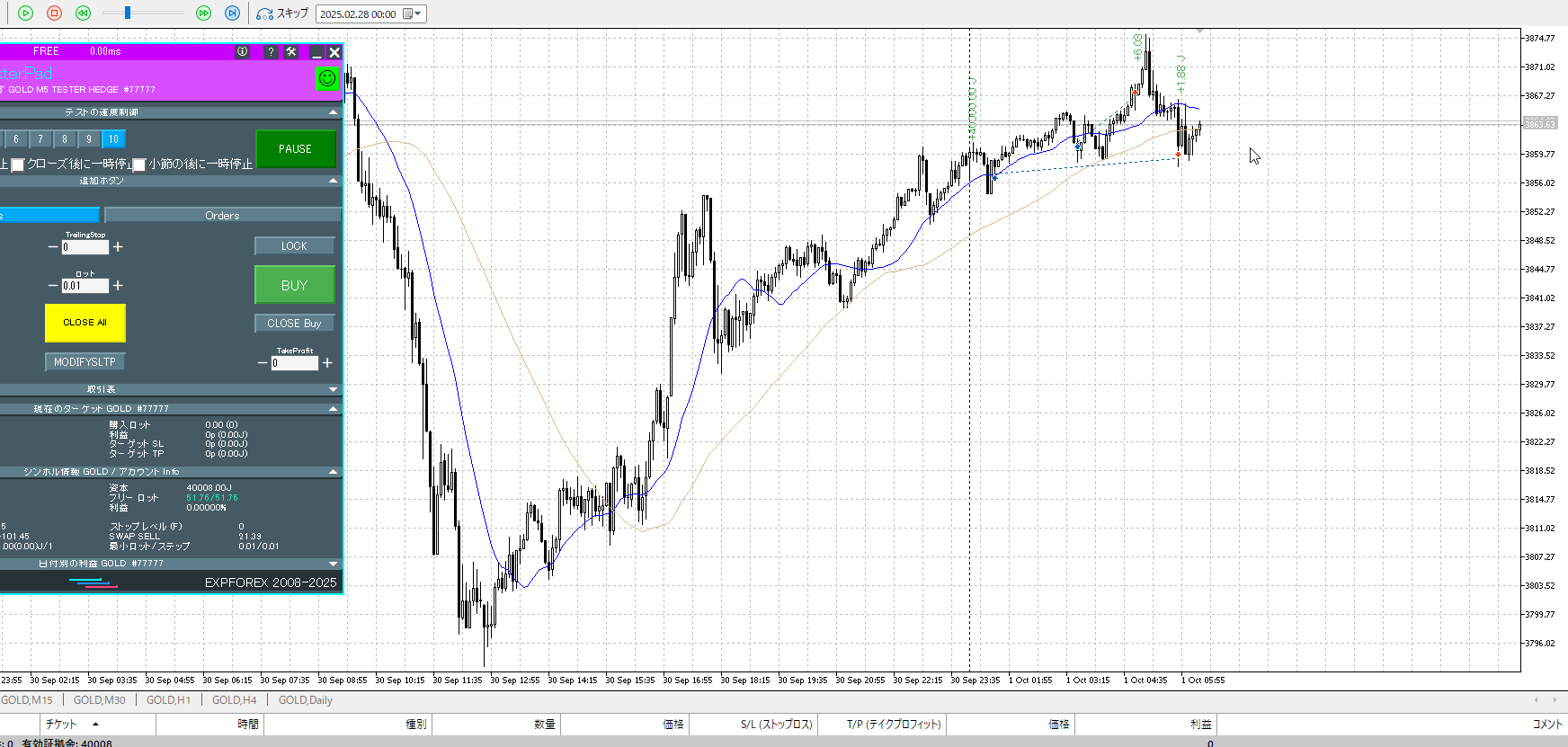Click the blue step-forward icon
Image resolution: width=1568 pixels, height=747 pixels.
[232, 13]
